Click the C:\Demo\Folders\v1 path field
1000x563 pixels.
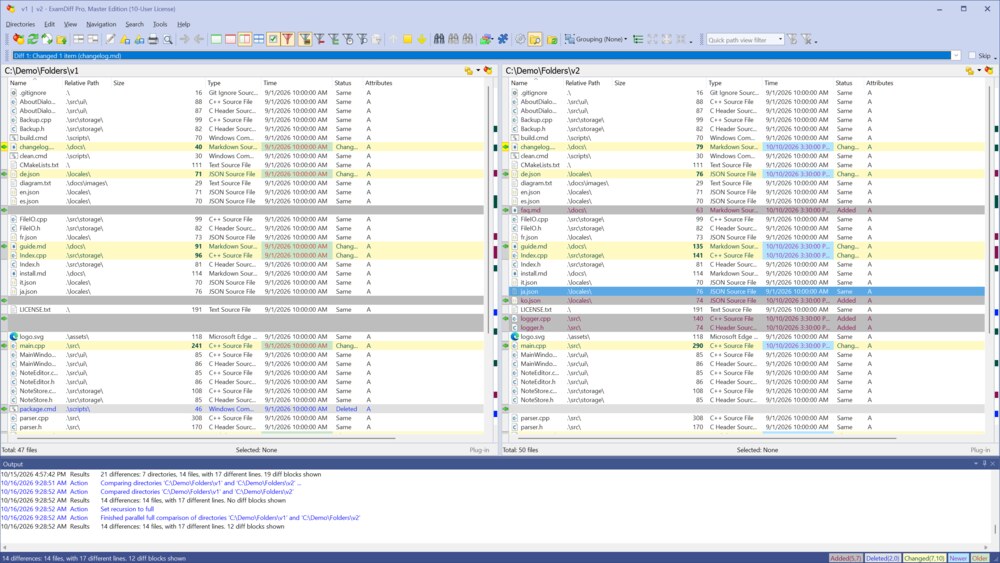click(x=233, y=71)
